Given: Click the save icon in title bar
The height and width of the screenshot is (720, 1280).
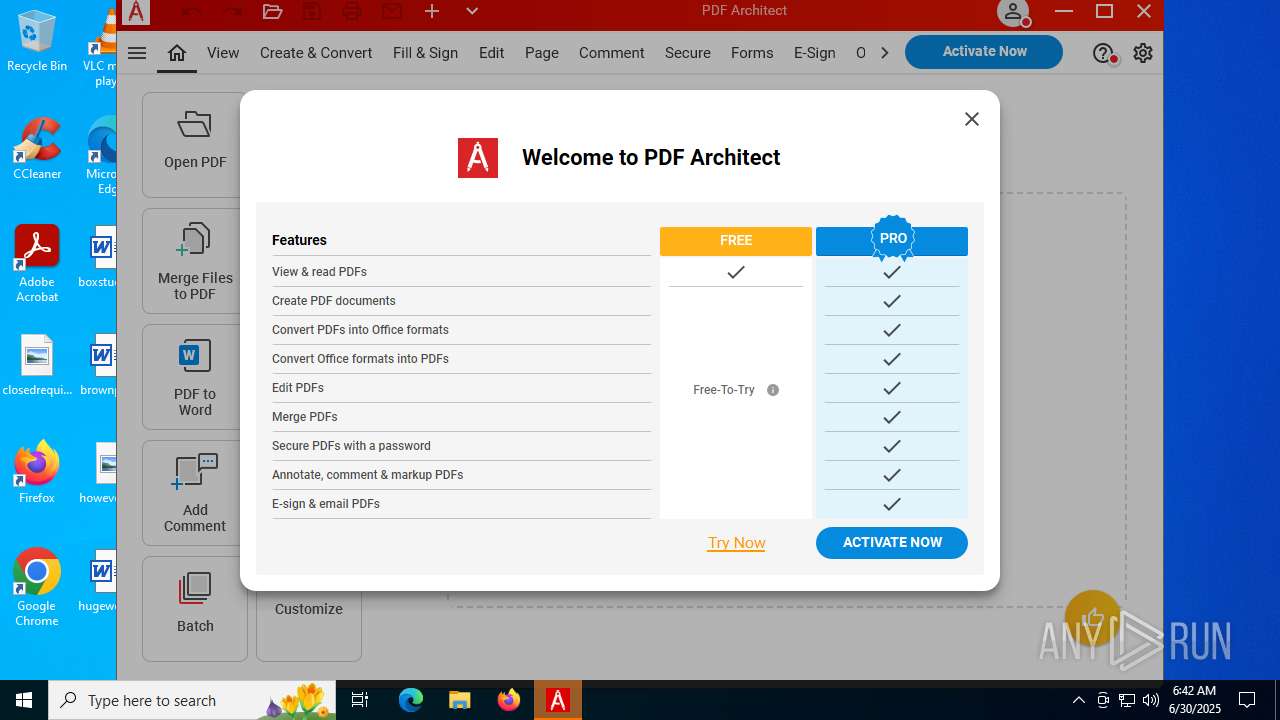Looking at the screenshot, I should [x=312, y=12].
